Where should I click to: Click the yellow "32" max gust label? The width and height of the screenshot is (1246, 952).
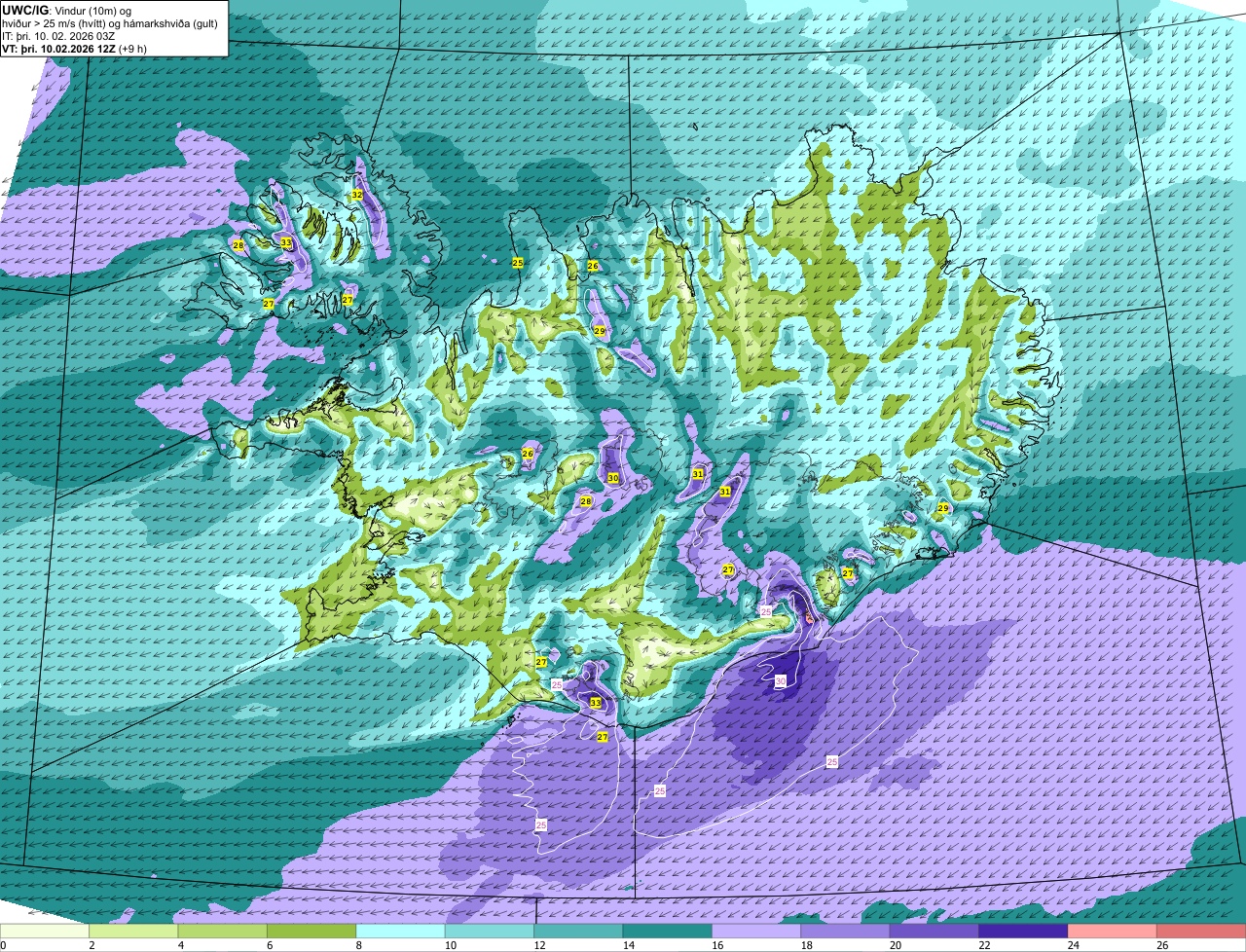click(x=357, y=195)
